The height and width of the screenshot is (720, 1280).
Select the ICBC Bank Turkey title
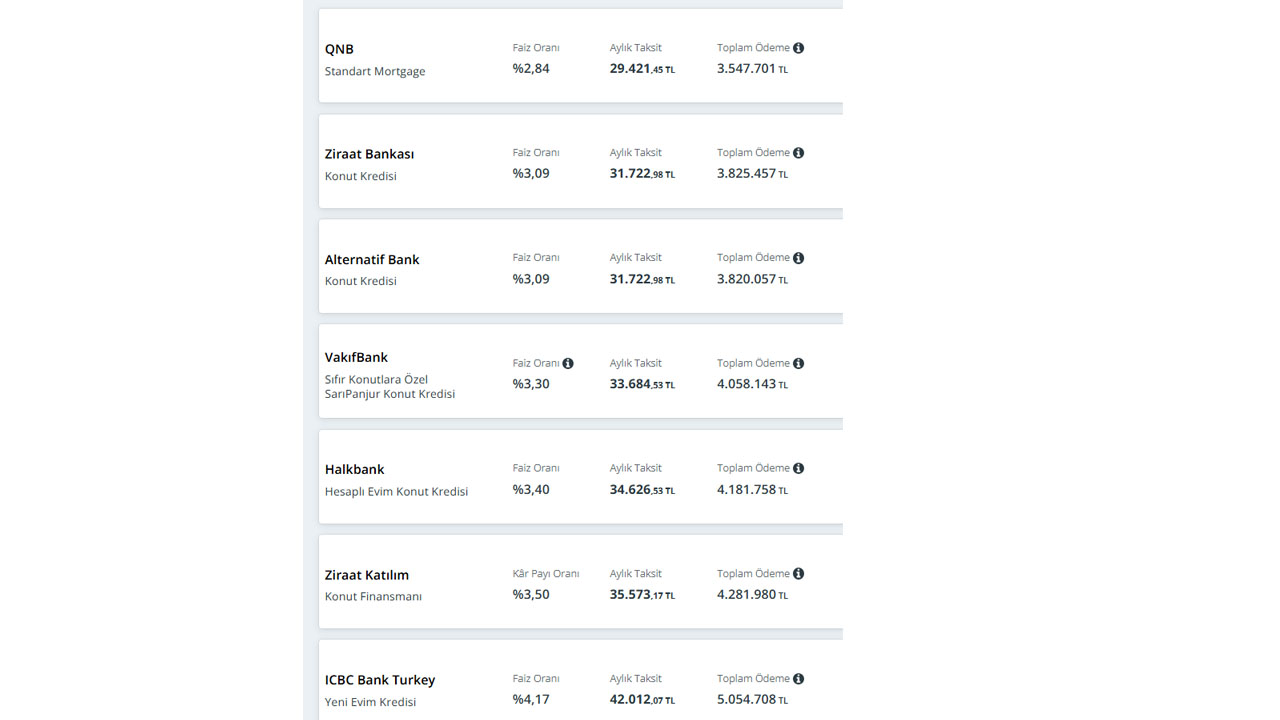(x=380, y=680)
